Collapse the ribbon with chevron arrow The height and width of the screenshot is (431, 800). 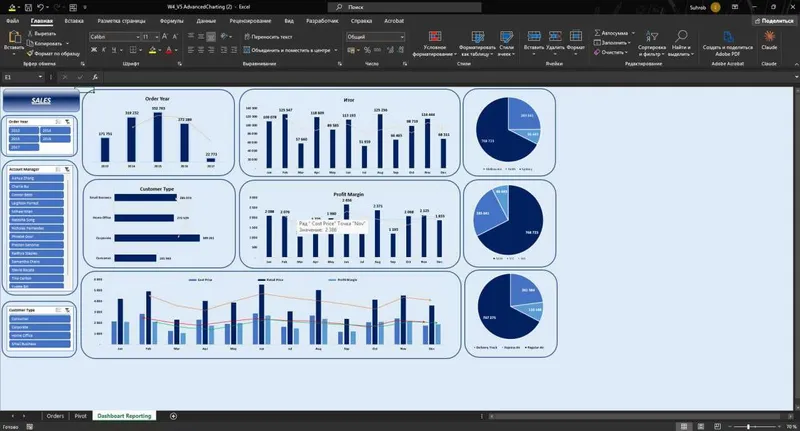(x=796, y=64)
